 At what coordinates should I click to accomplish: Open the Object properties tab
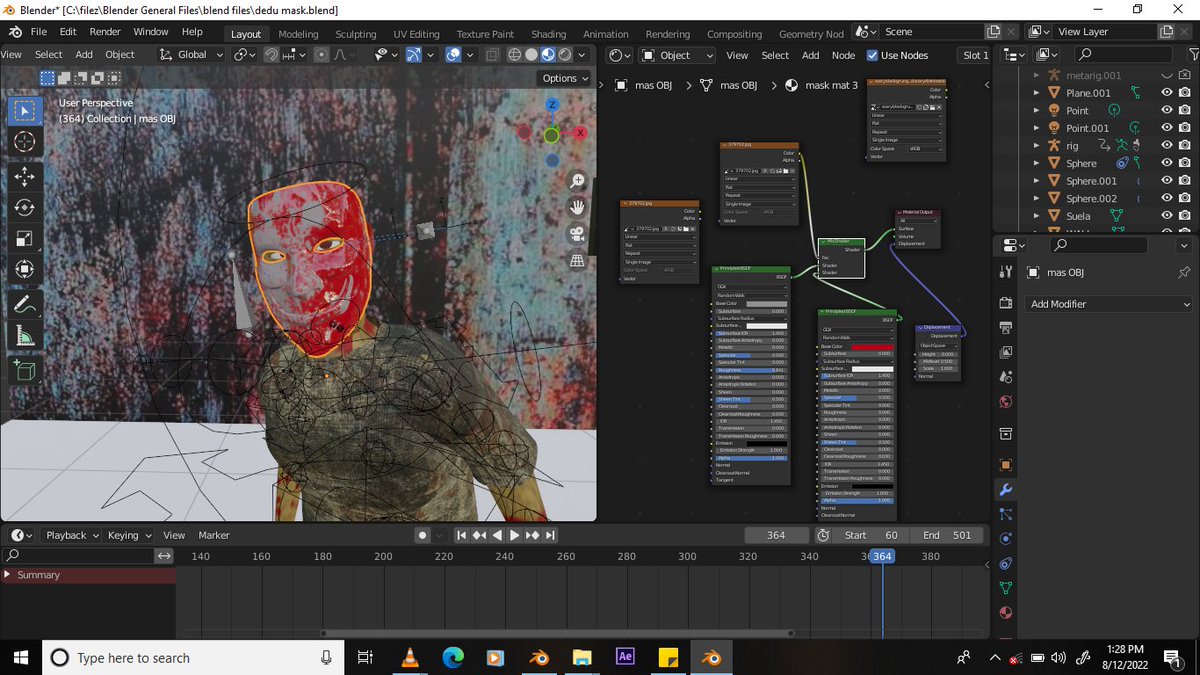[x=1006, y=465]
